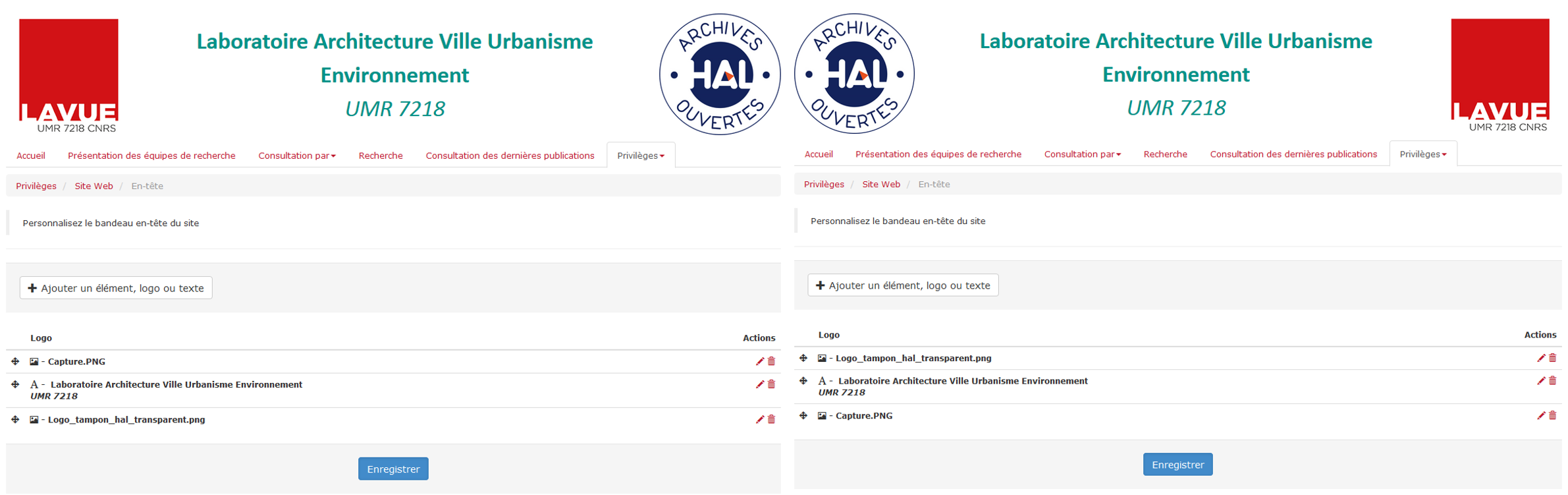The image size is (1568, 495).
Task: Click move handle of Logo_tampon_hal_transparent.png, right panel
Action: coord(803,358)
